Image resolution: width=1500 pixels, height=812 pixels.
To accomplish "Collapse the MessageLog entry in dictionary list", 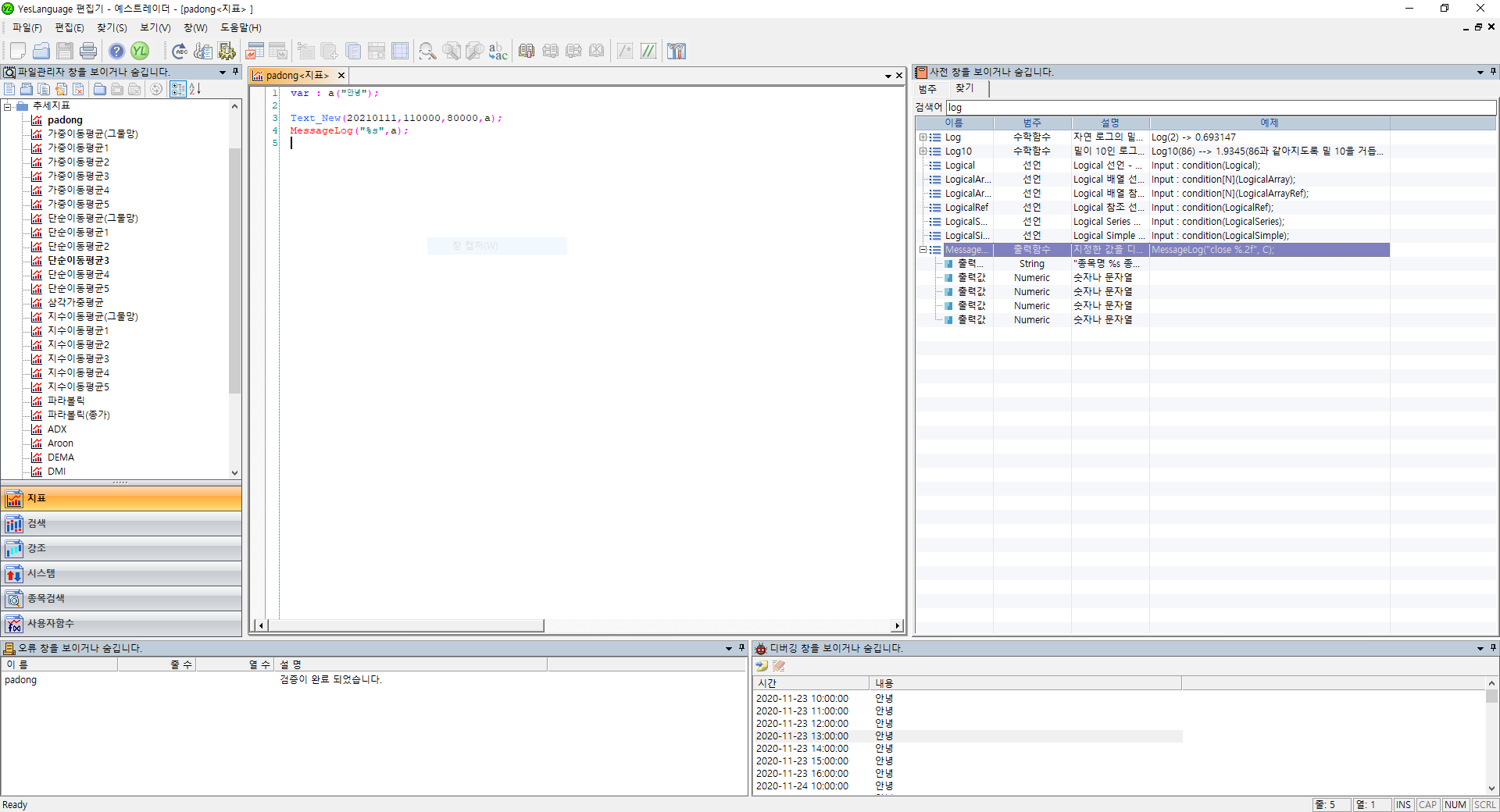I will 923,250.
